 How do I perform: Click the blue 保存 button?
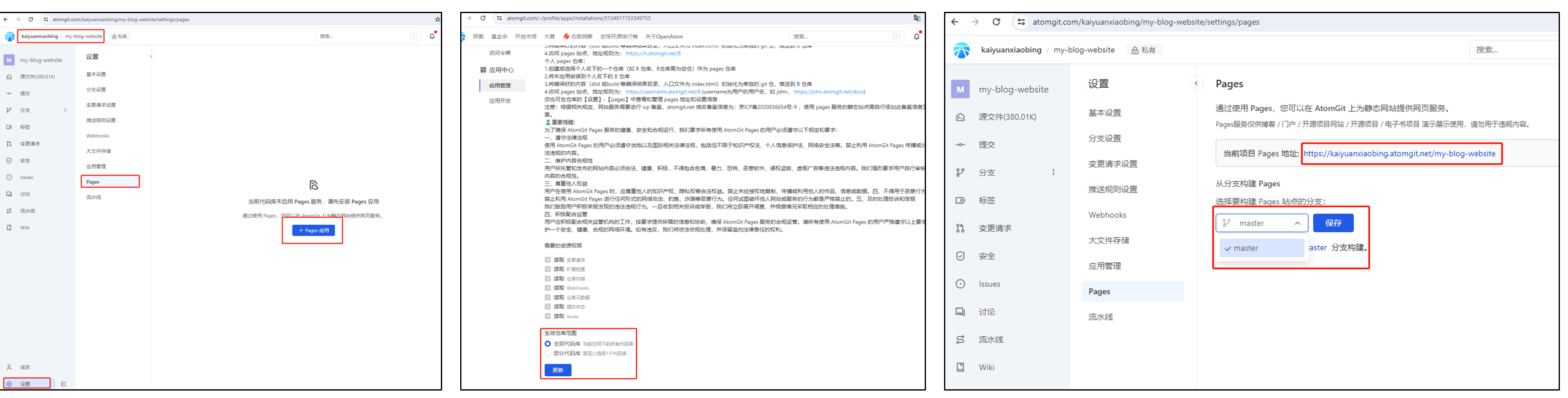tap(1333, 224)
